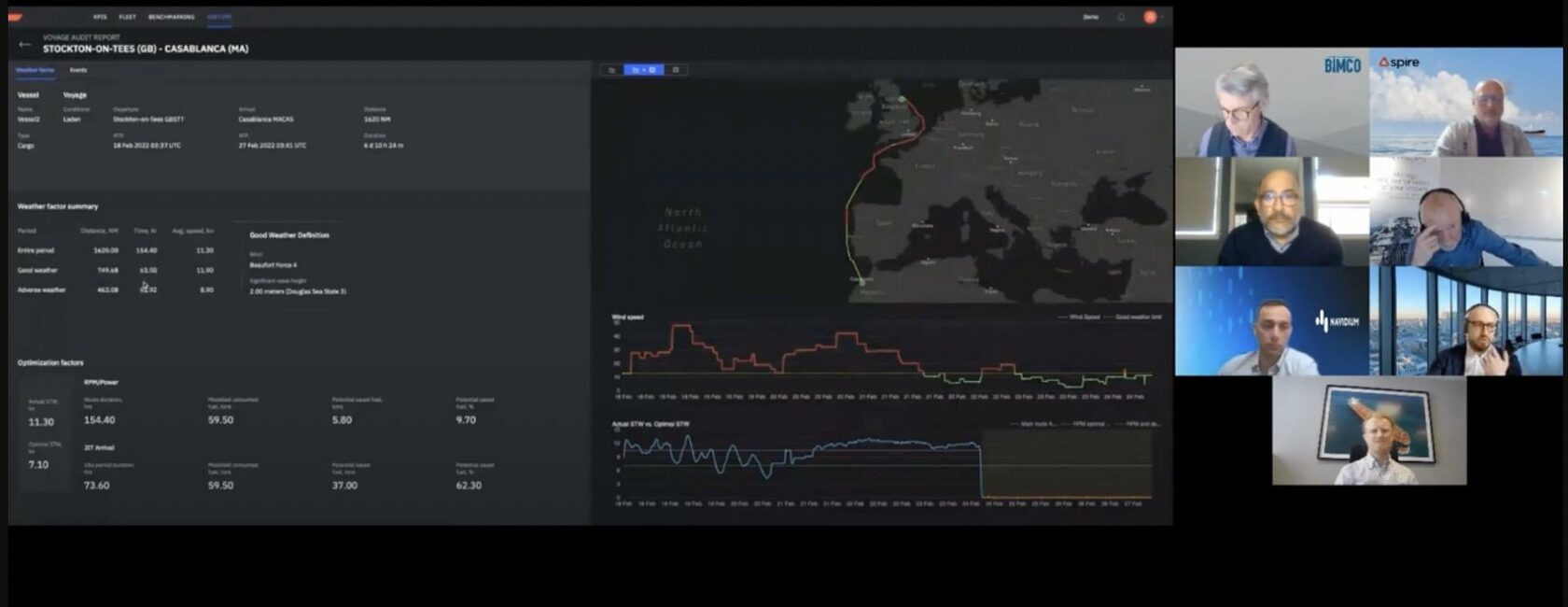Switch to the Events tab
Image resolution: width=1568 pixels, height=607 pixels.
(78, 70)
